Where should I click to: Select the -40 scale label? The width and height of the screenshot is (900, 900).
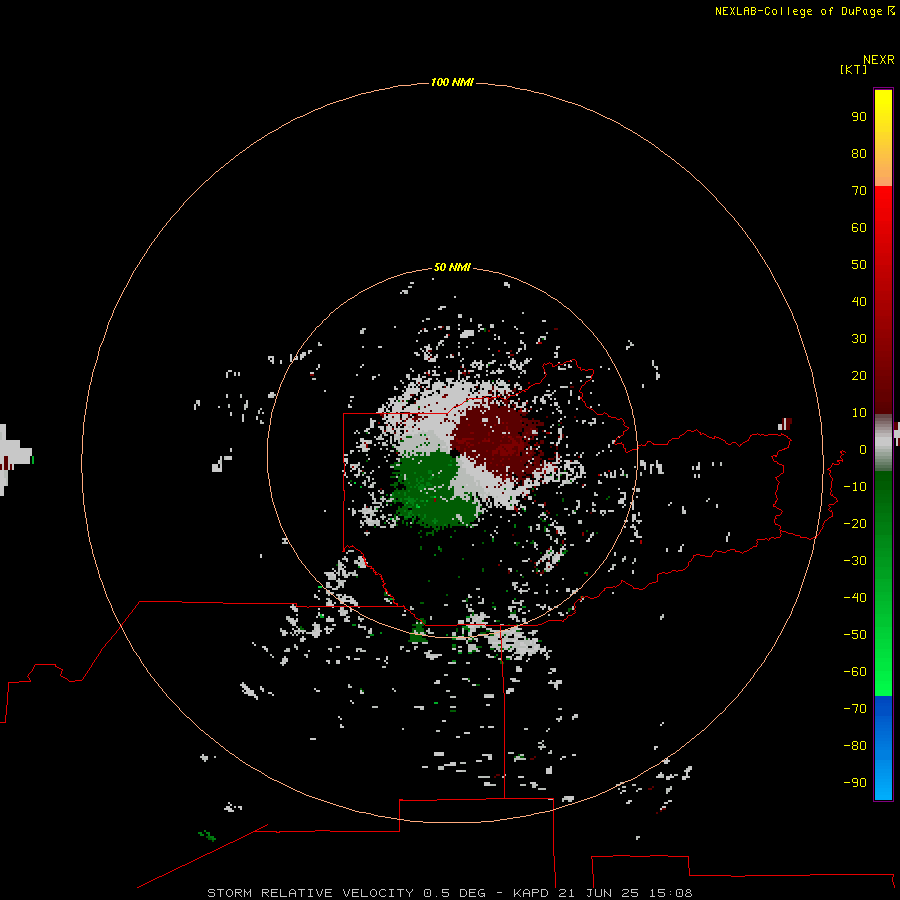[x=855, y=598]
